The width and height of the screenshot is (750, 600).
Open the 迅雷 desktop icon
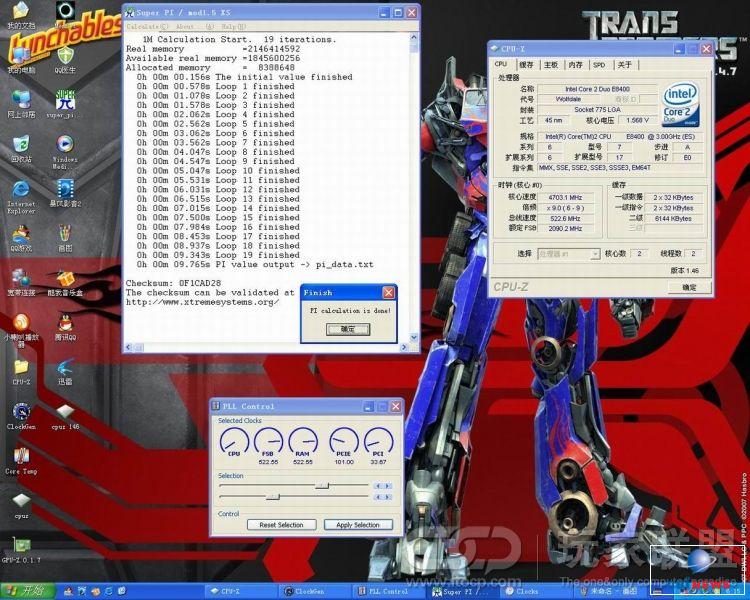point(65,372)
